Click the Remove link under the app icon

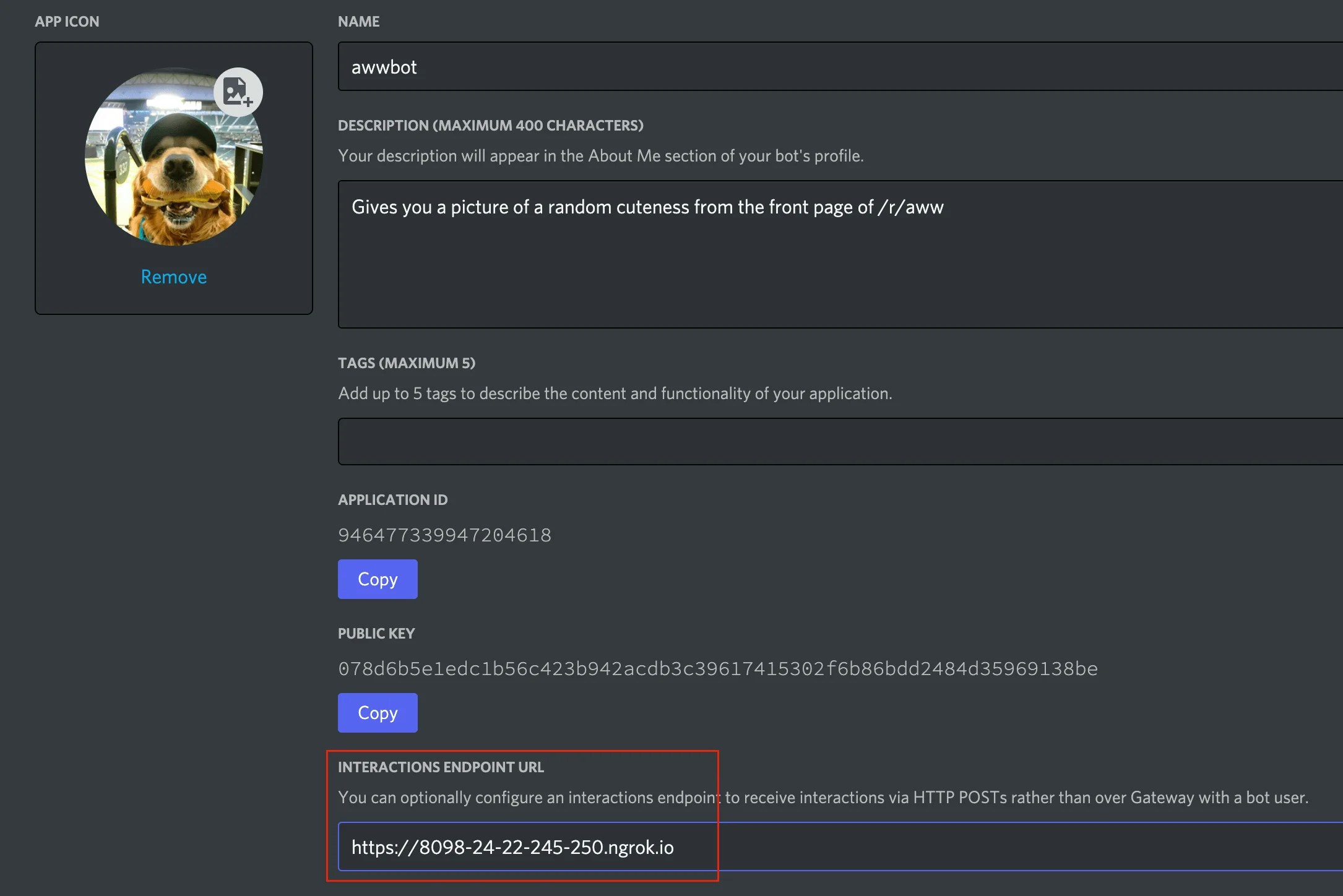(x=173, y=277)
